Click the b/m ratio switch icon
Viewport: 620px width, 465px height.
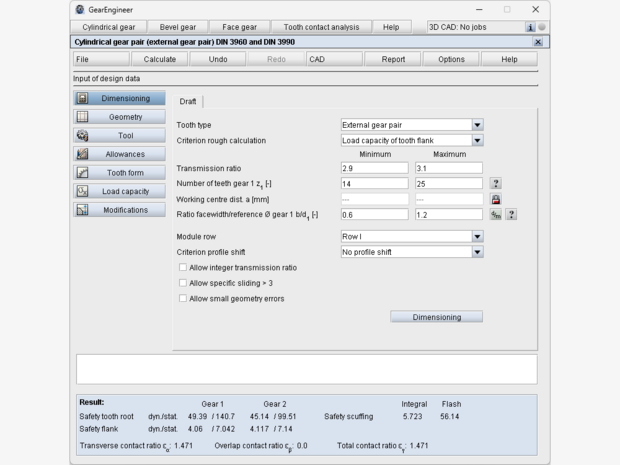(495, 215)
